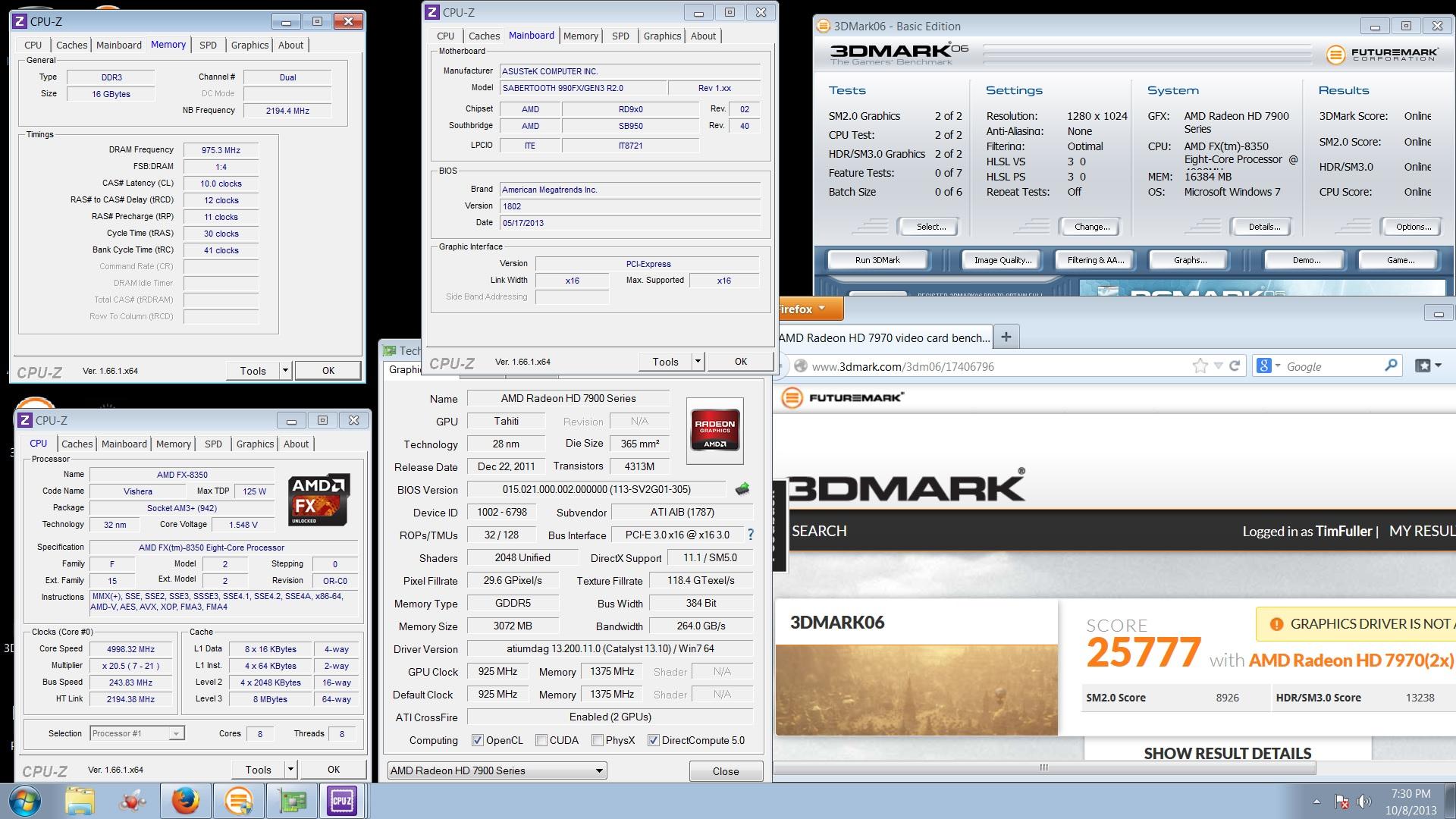Reload the 3dmark.com page in Firefox
Viewport: 1456px width, 819px height.
tap(1235, 366)
